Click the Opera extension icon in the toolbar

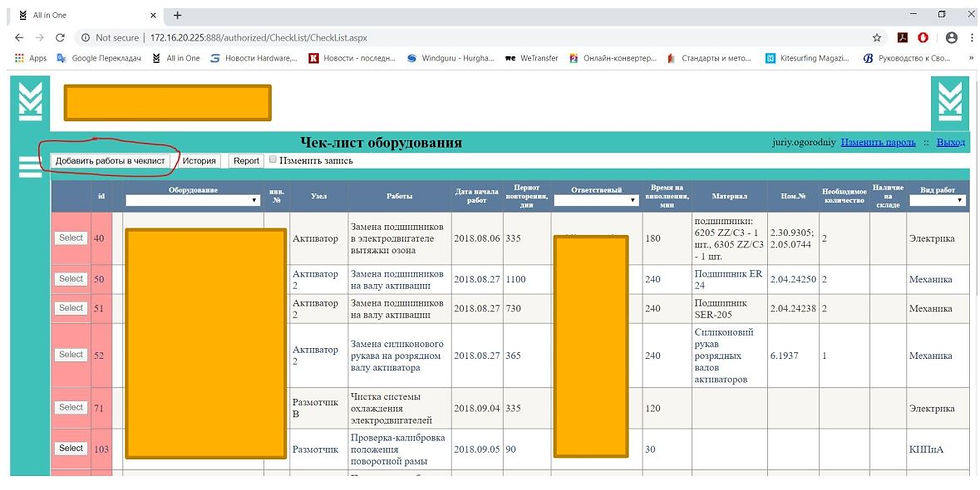point(923,38)
